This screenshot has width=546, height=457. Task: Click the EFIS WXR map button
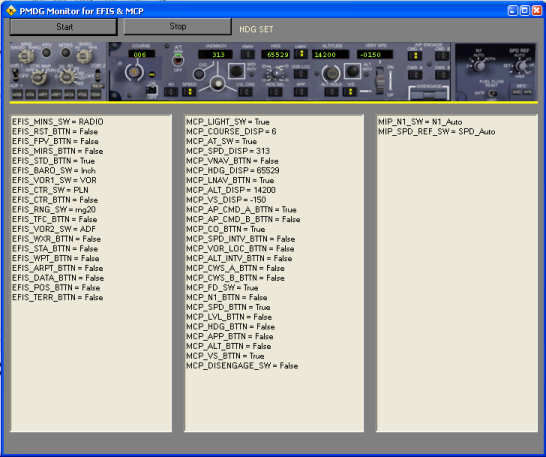click(17, 94)
